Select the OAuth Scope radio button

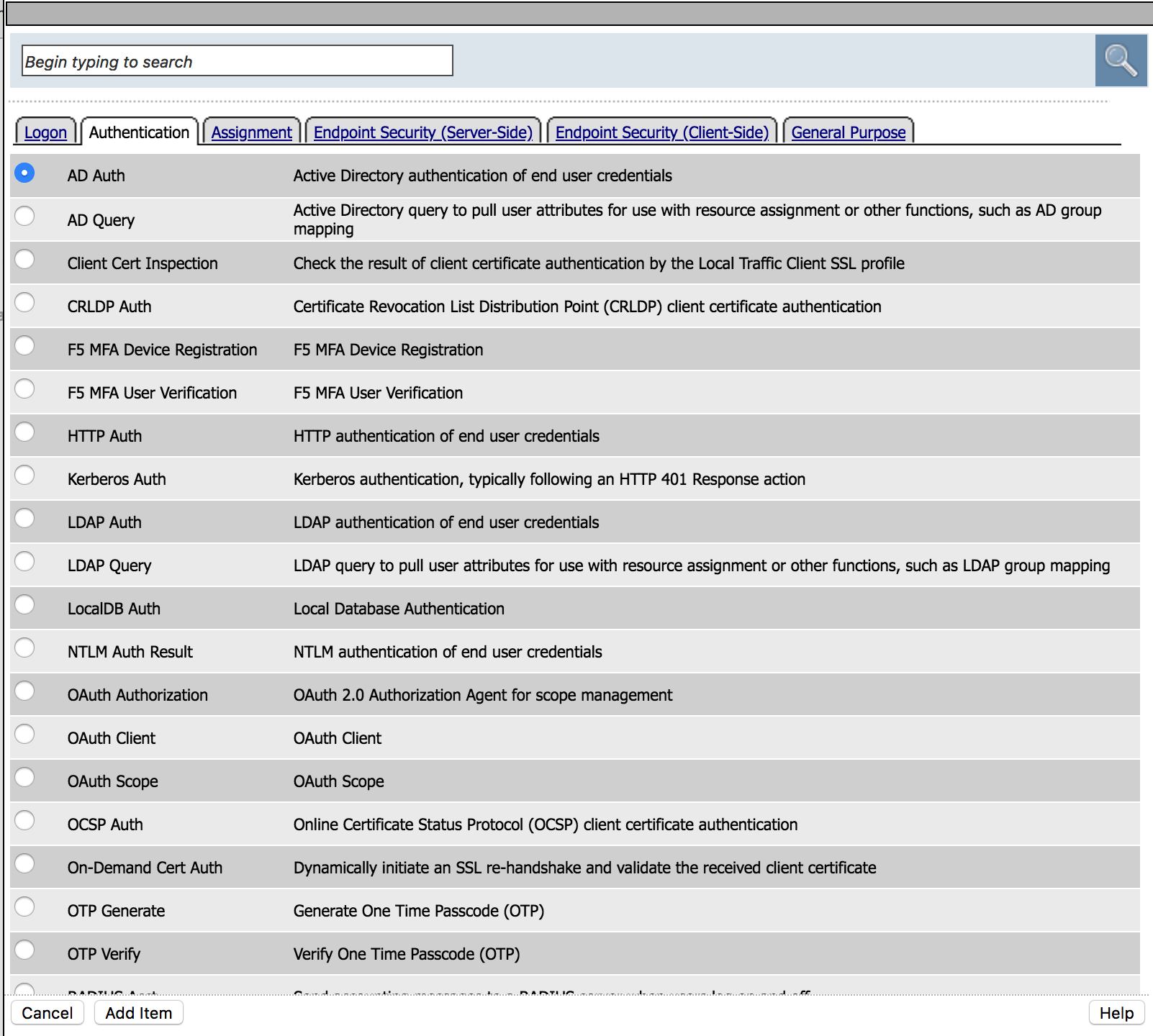tap(24, 777)
